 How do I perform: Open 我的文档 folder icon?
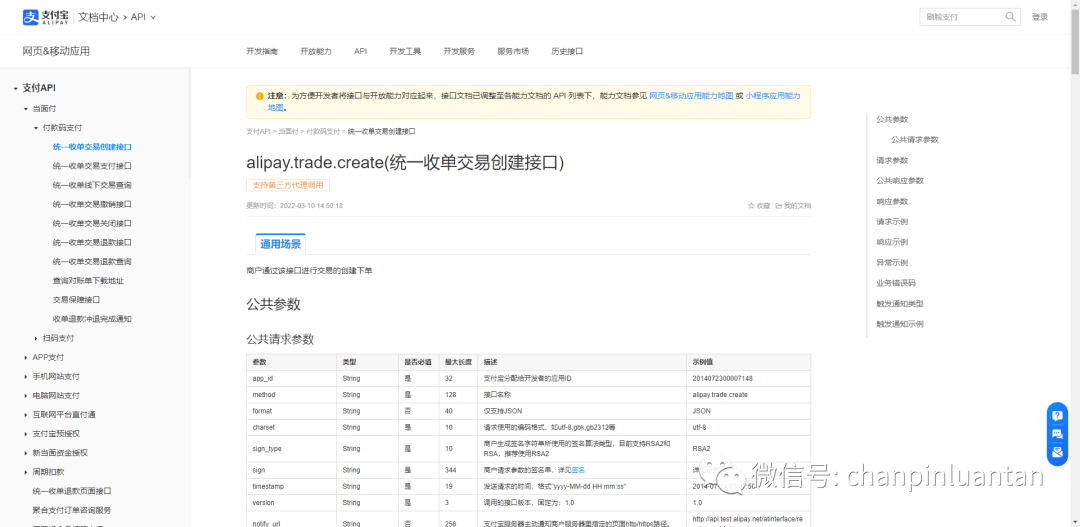pyautogui.click(x=778, y=205)
